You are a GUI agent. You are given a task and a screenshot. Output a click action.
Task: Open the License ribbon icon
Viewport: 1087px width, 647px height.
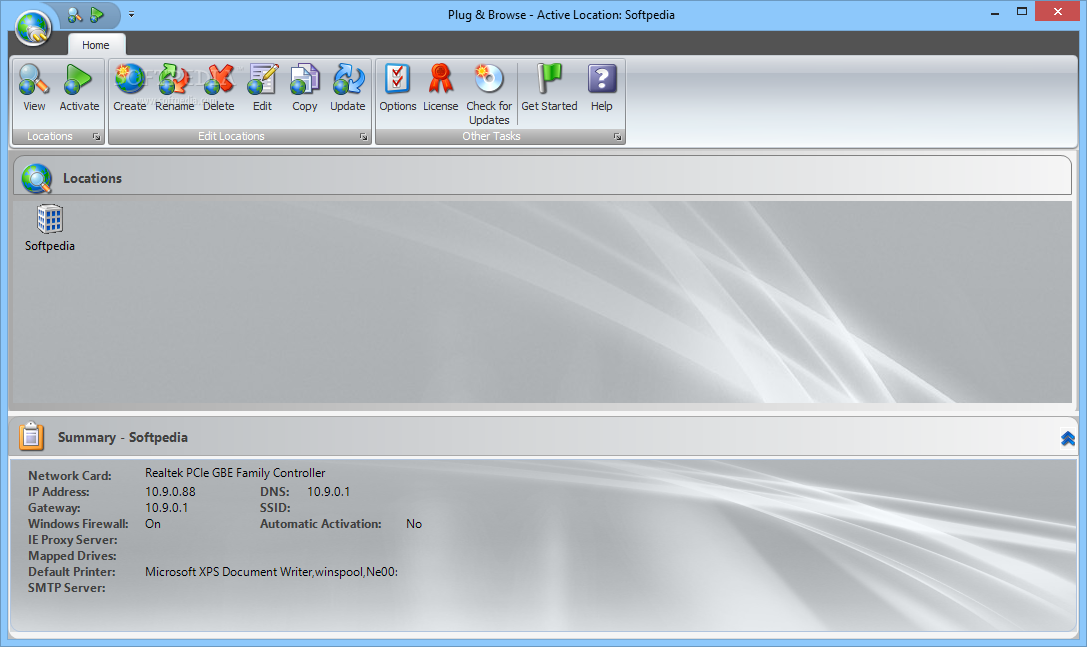tap(440, 79)
